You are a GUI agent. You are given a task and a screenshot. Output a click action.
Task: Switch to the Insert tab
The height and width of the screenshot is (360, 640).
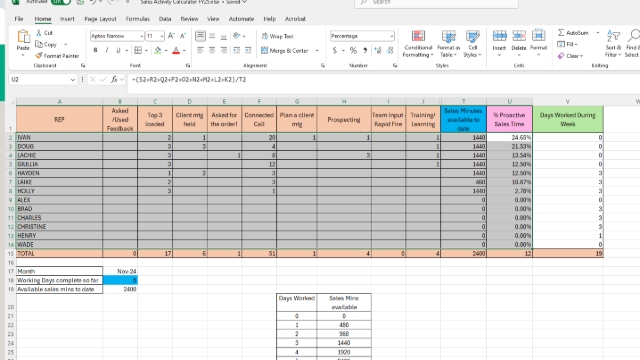(67, 19)
